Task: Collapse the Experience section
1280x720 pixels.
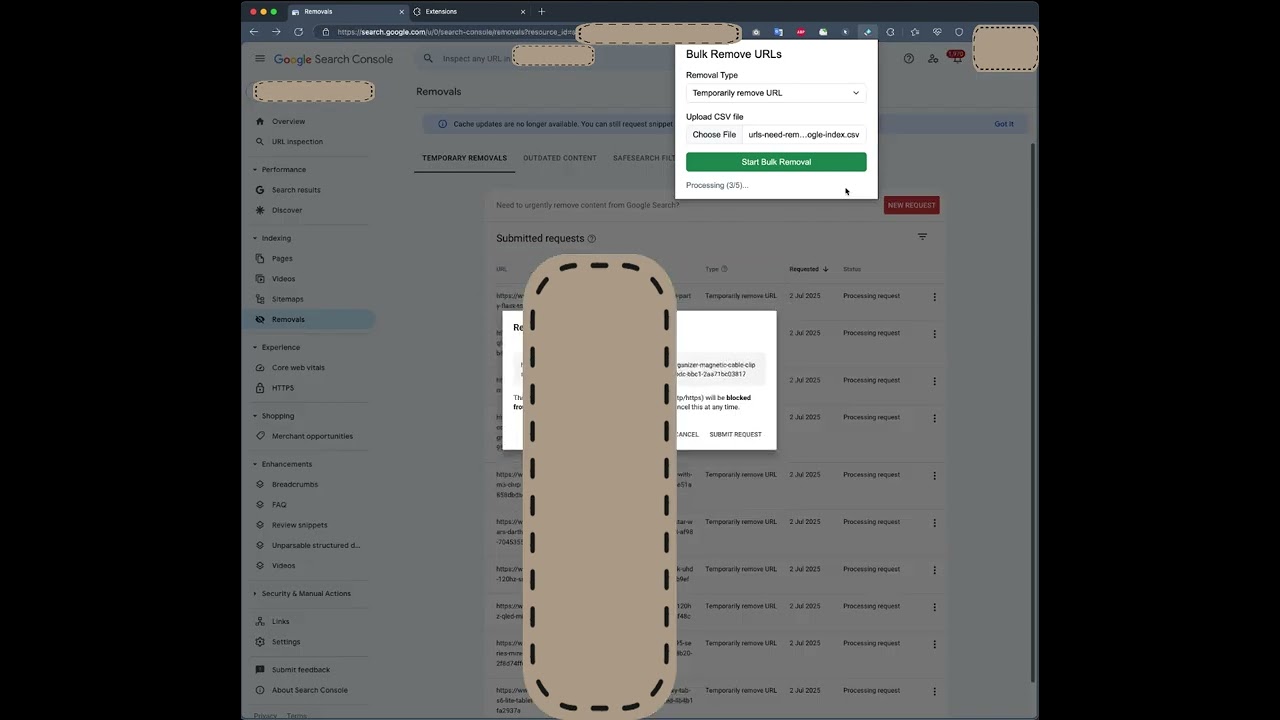Action: pos(255,347)
